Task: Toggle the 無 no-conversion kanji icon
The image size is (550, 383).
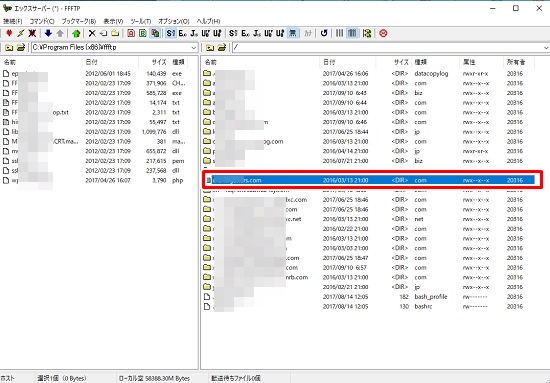Action: [x=293, y=33]
